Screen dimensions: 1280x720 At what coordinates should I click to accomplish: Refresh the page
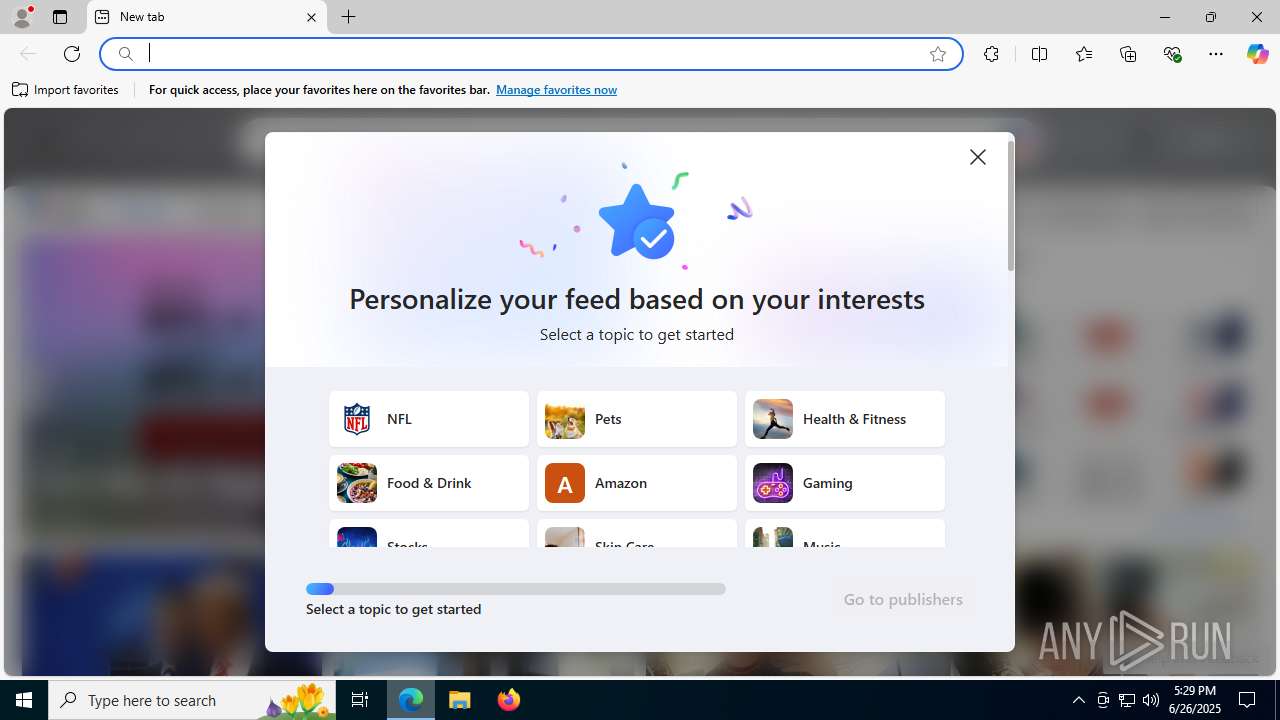72,54
